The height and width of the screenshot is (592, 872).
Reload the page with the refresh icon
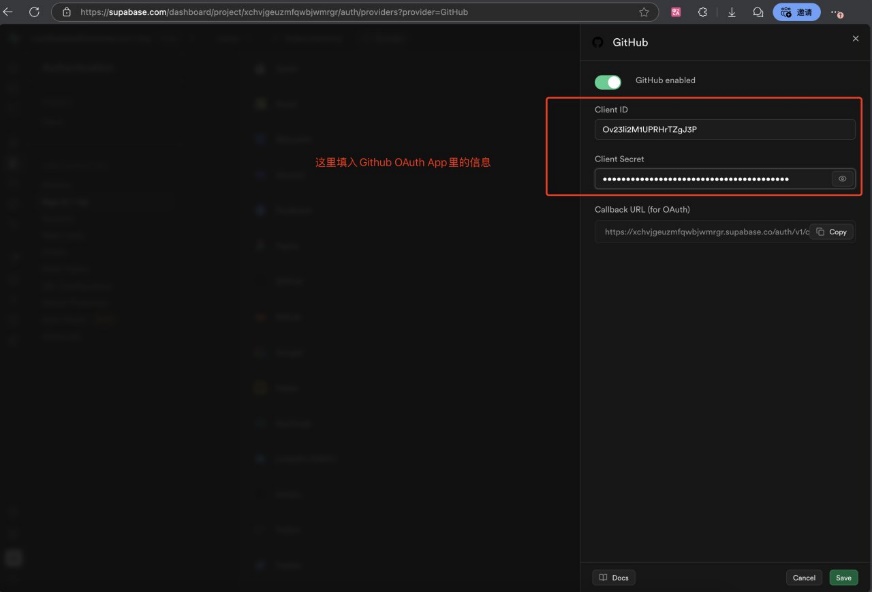click(x=34, y=12)
